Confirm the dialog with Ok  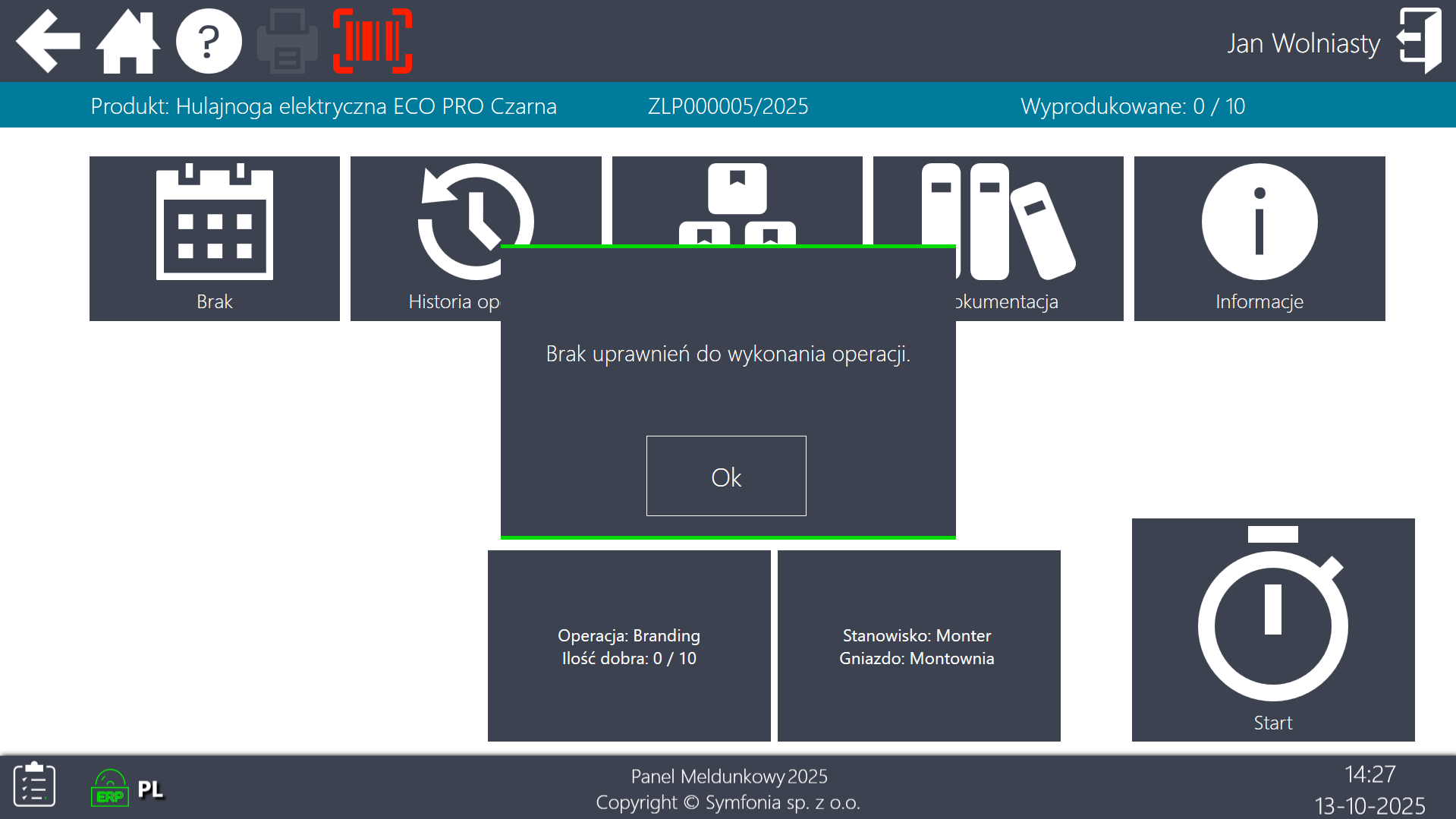pyautogui.click(x=726, y=476)
